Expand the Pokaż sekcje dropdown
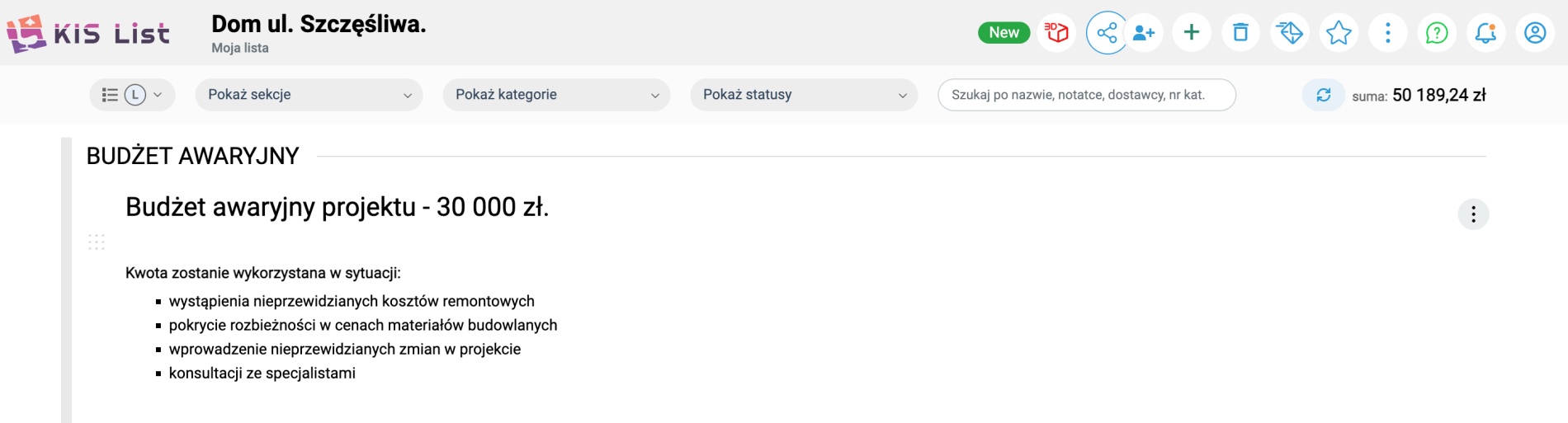The height and width of the screenshot is (423, 1568). [x=309, y=95]
